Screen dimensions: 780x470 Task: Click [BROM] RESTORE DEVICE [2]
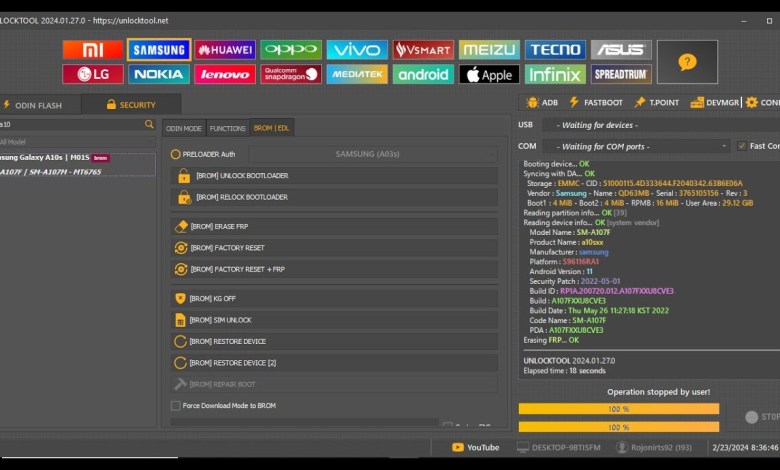334,363
